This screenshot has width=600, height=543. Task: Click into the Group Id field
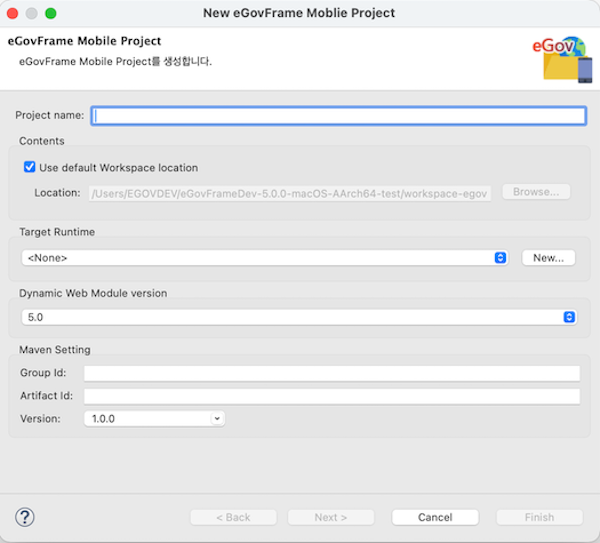[331, 373]
